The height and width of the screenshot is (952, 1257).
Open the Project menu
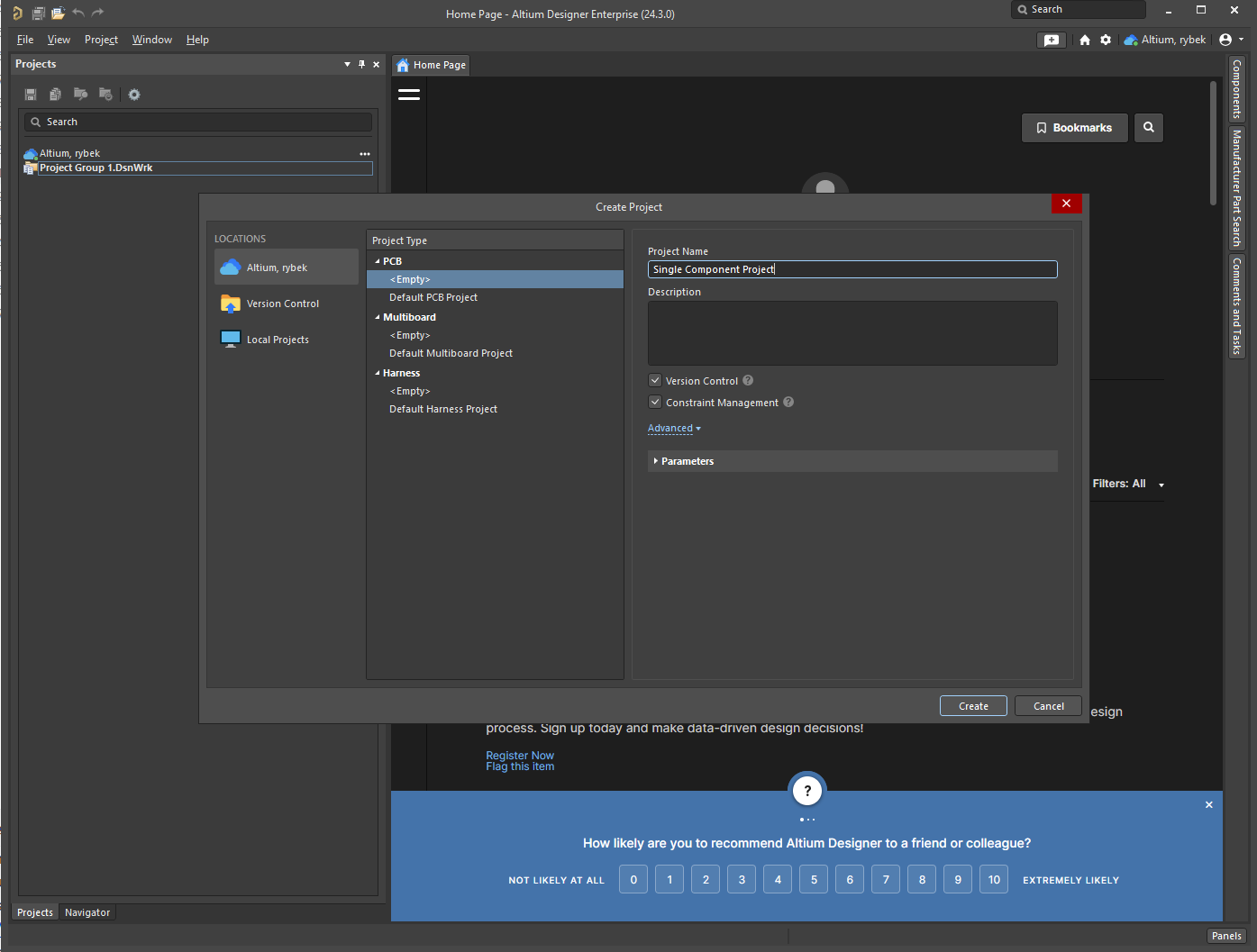tap(101, 40)
